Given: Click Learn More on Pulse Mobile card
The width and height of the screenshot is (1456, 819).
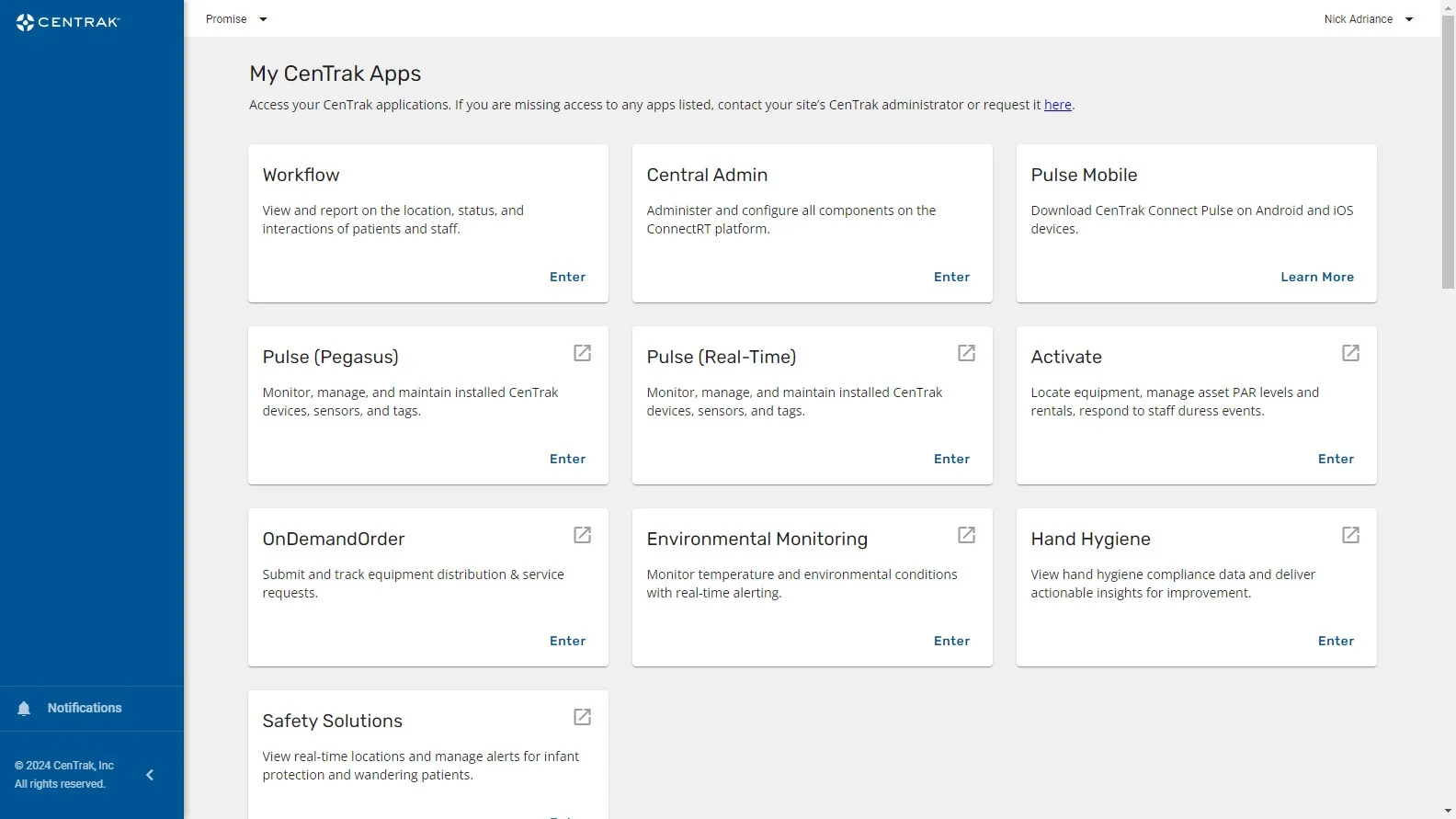Looking at the screenshot, I should click(x=1317, y=277).
